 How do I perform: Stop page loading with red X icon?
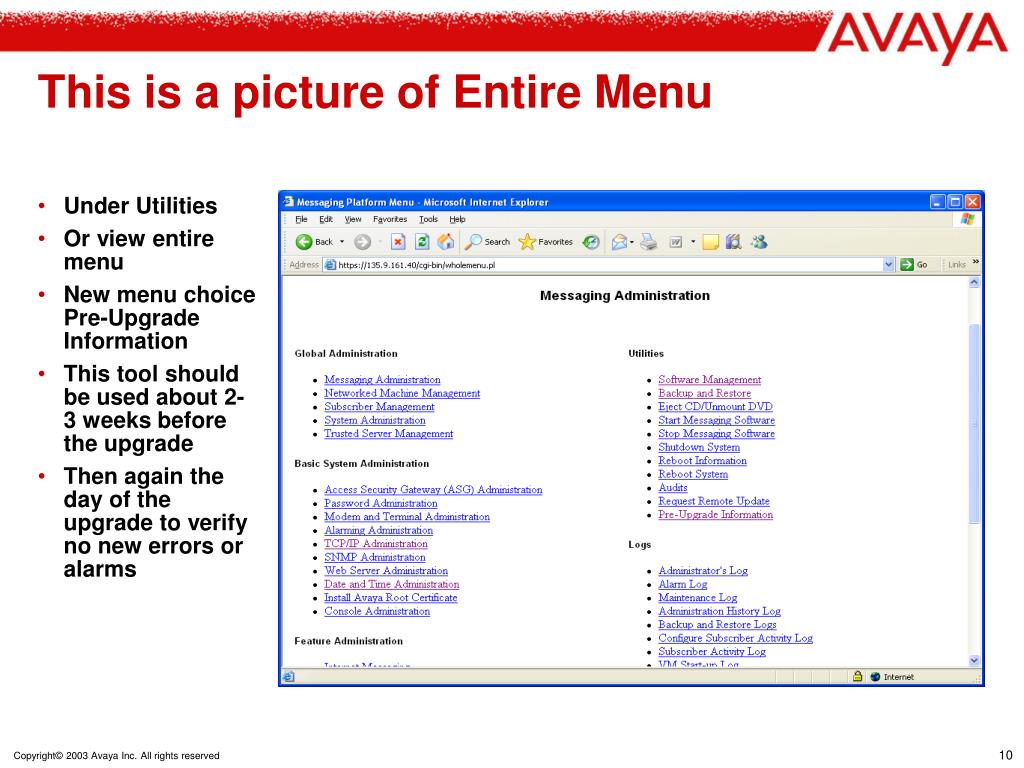398,242
